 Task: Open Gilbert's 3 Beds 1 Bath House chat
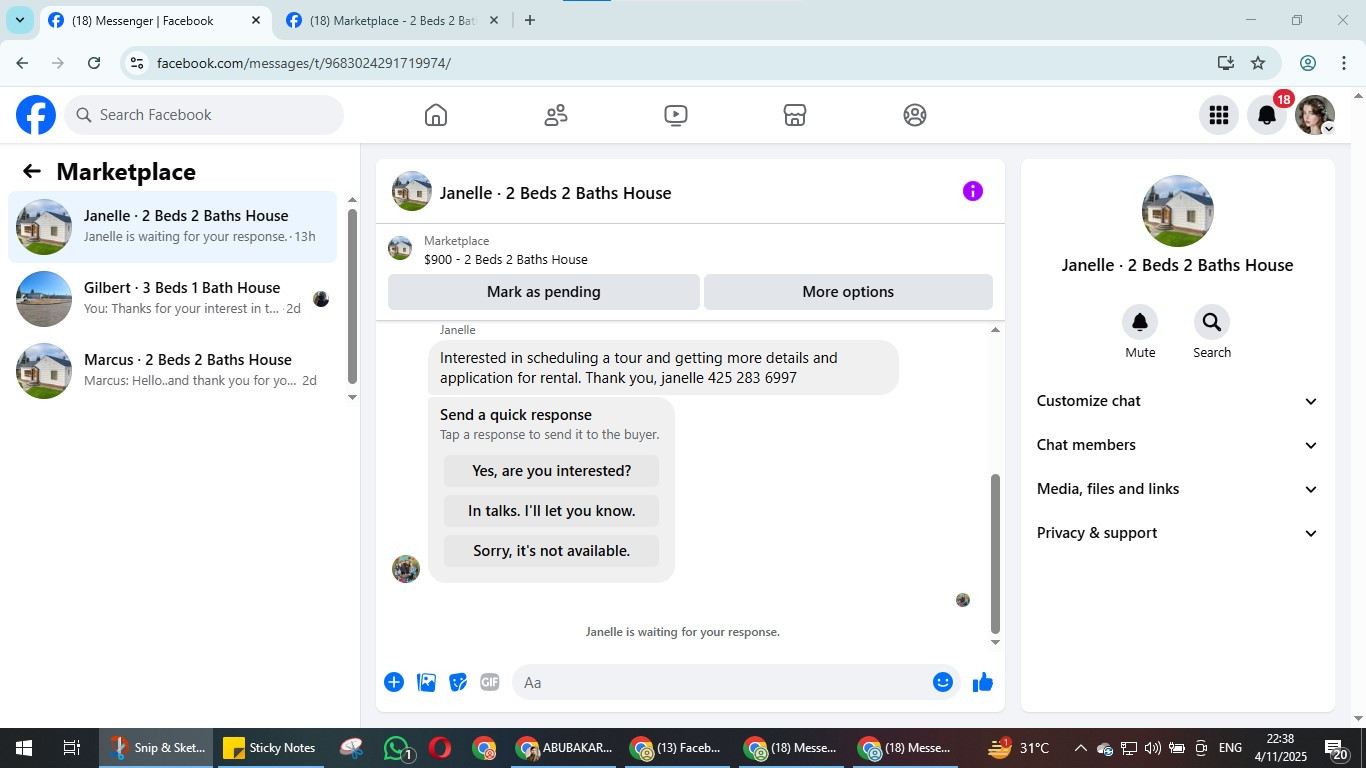coord(172,299)
